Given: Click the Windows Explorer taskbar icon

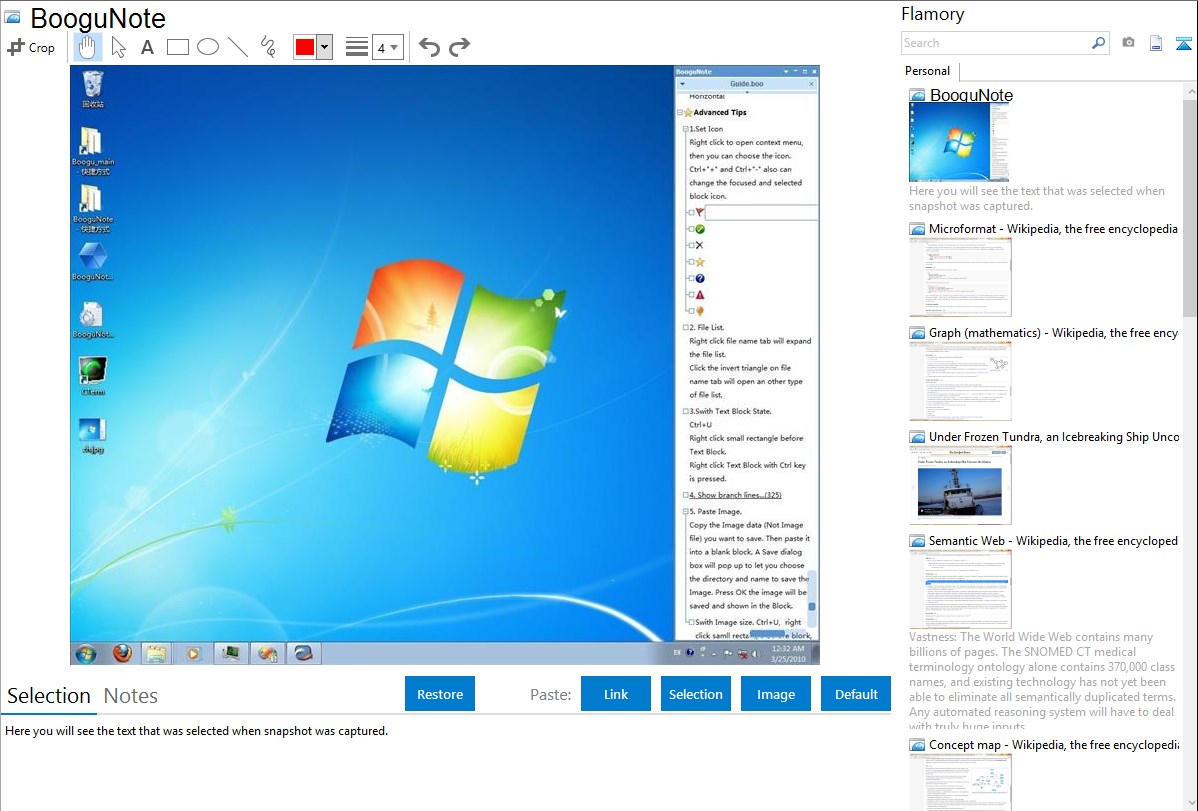Looking at the screenshot, I should click(157, 654).
